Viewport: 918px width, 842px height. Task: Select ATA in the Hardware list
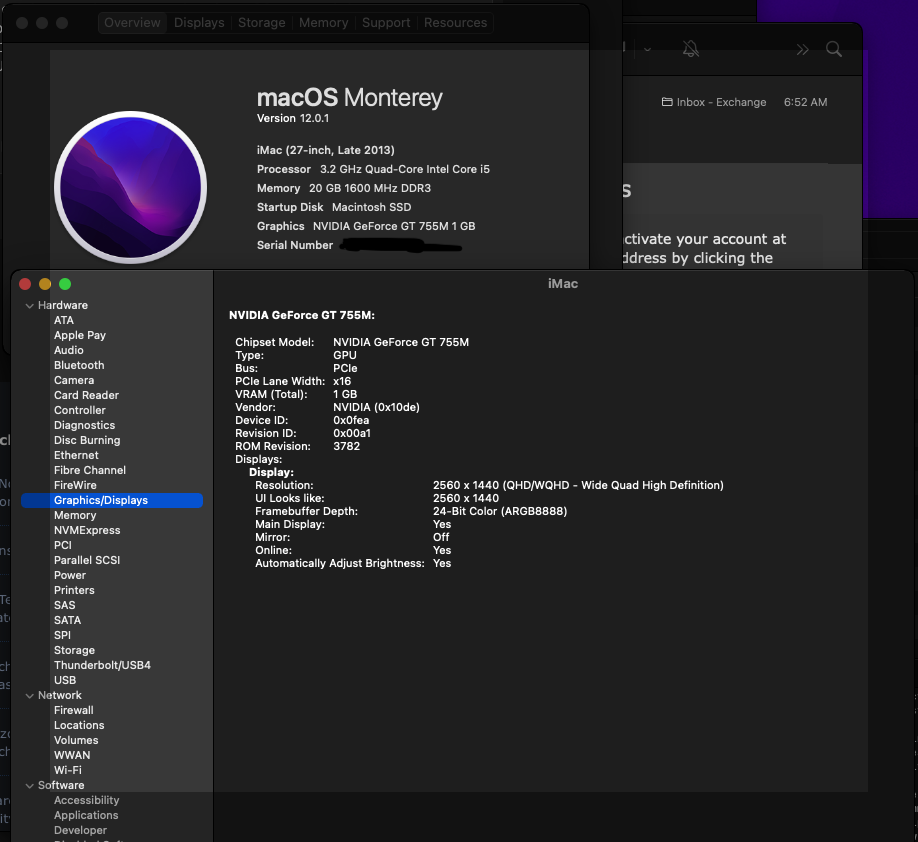click(64, 320)
